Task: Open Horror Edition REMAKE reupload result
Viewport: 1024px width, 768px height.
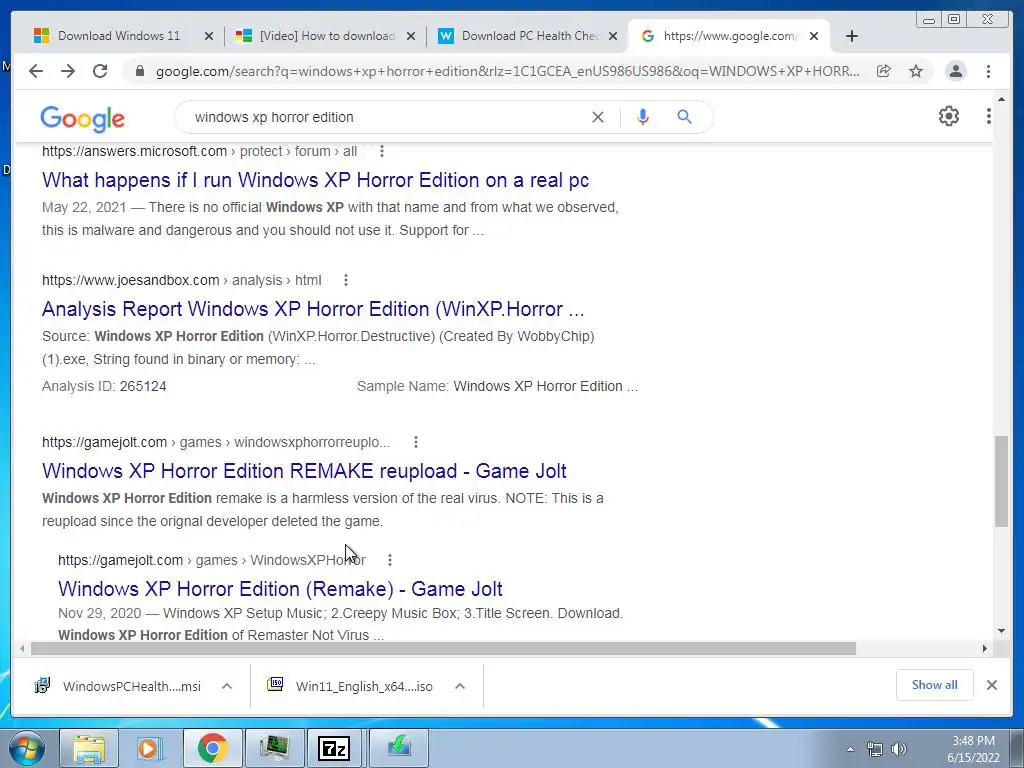Action: pos(304,471)
